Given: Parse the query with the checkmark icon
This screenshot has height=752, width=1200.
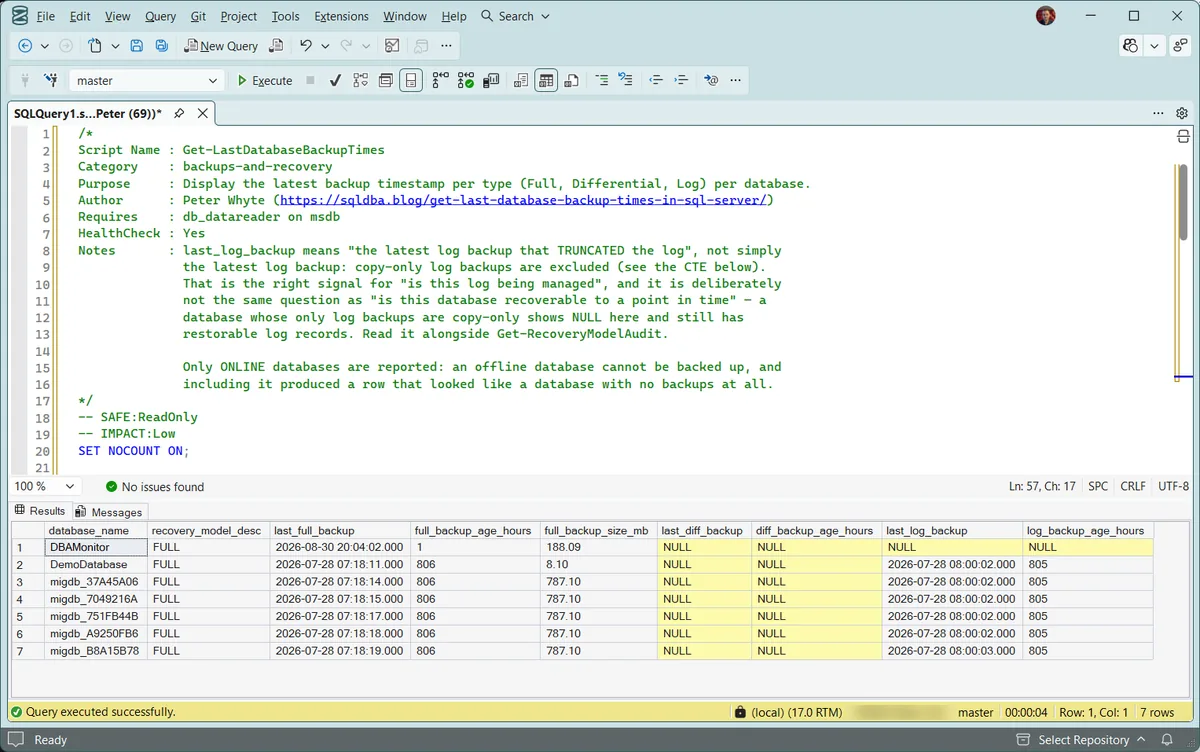Looking at the screenshot, I should tap(335, 80).
